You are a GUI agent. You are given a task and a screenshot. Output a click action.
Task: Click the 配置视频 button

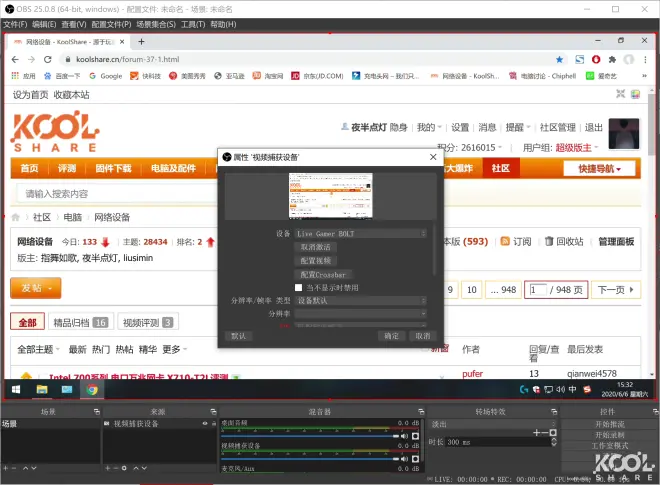point(316,261)
